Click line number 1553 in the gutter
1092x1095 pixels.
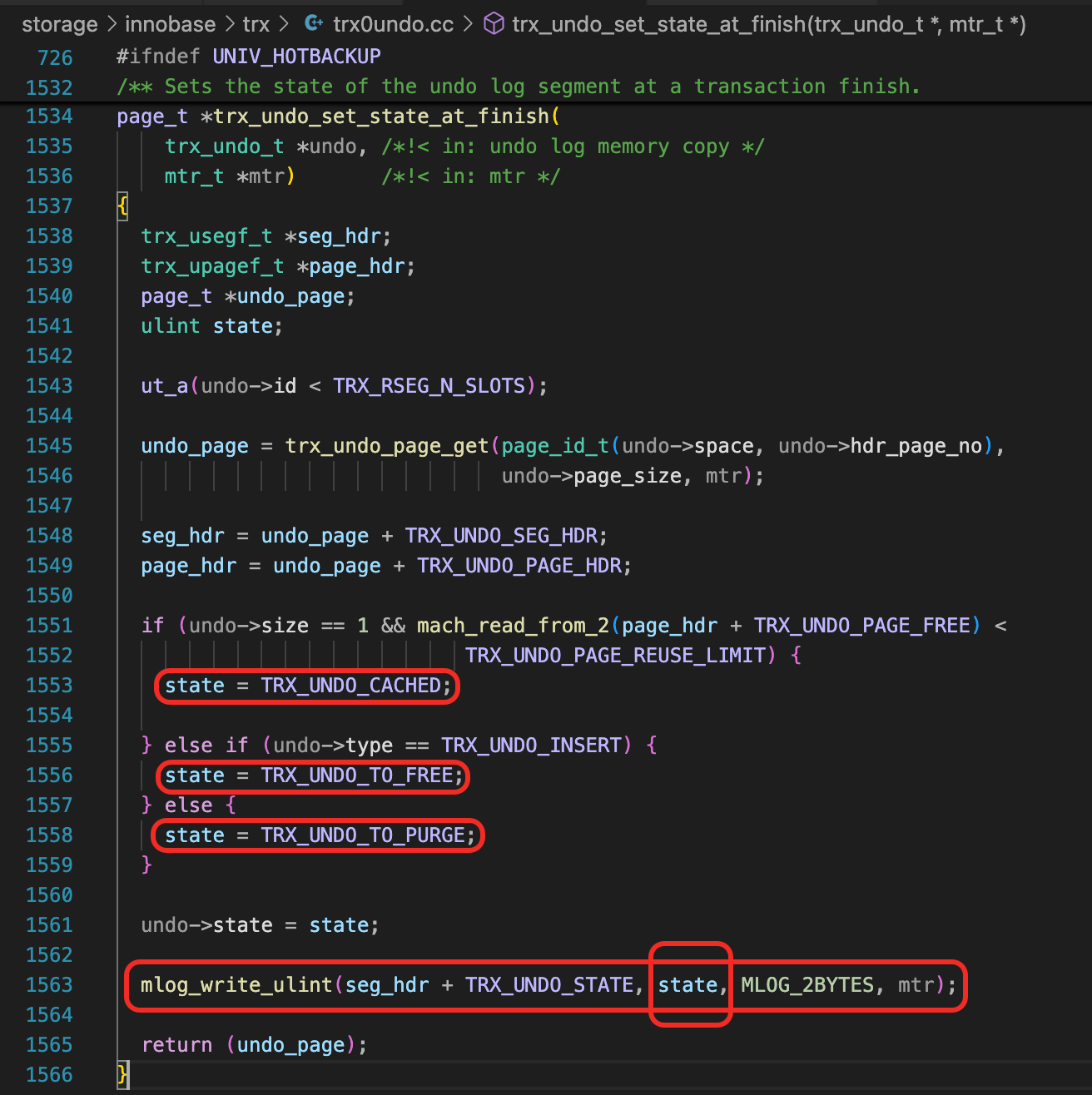point(49,686)
